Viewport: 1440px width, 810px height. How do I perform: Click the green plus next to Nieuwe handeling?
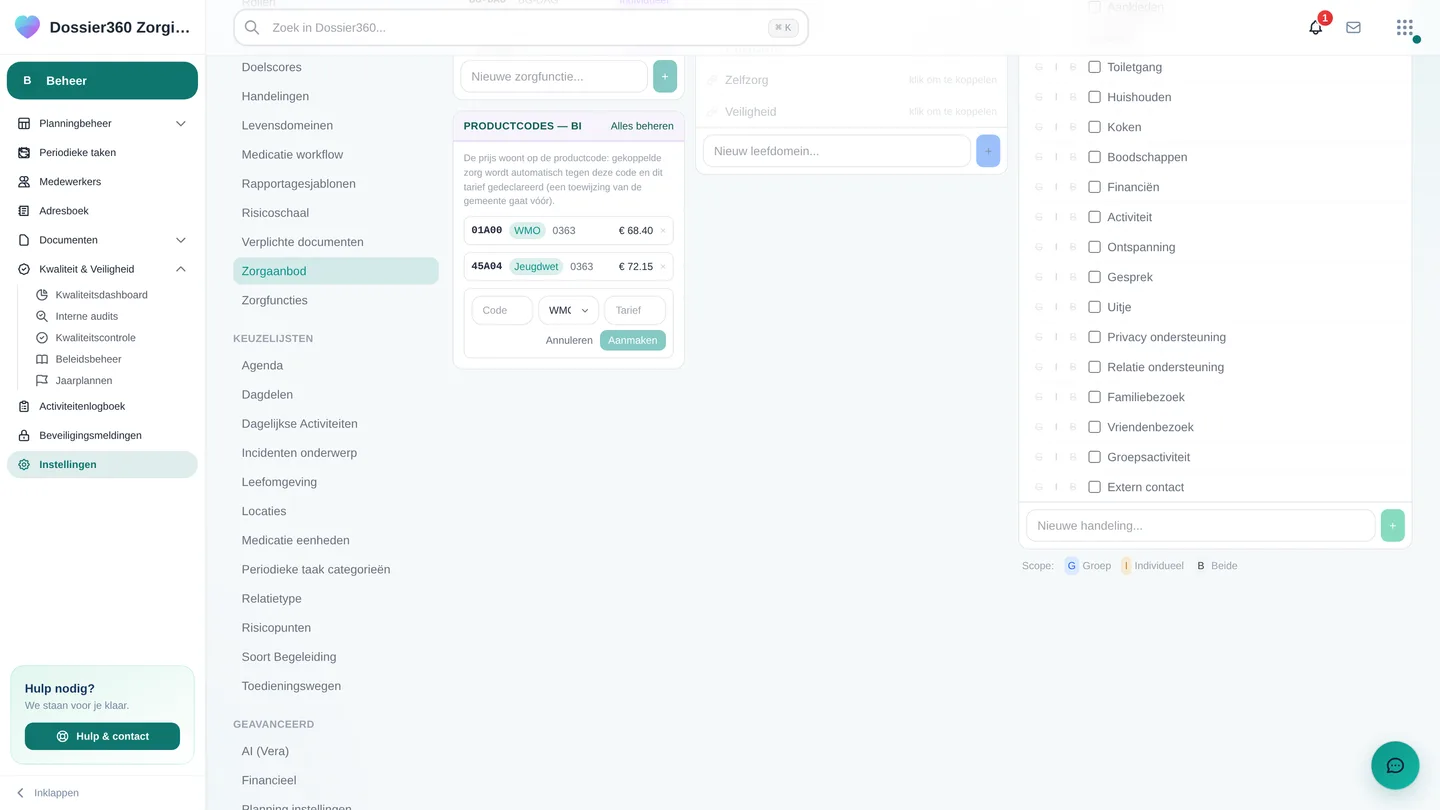[1392, 525]
